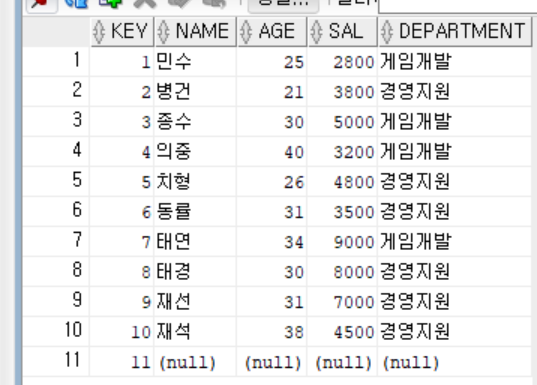Select name cell 태연
537x385 pixels.
[x=196, y=242]
